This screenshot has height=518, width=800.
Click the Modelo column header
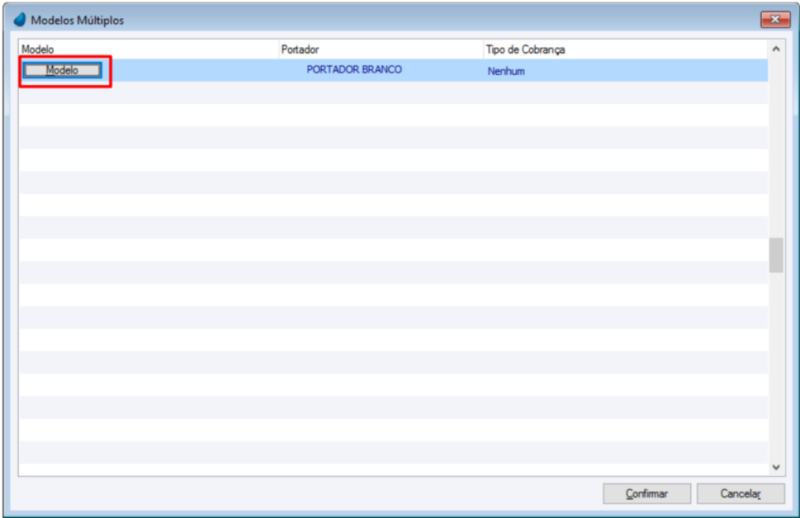[x=148, y=50]
